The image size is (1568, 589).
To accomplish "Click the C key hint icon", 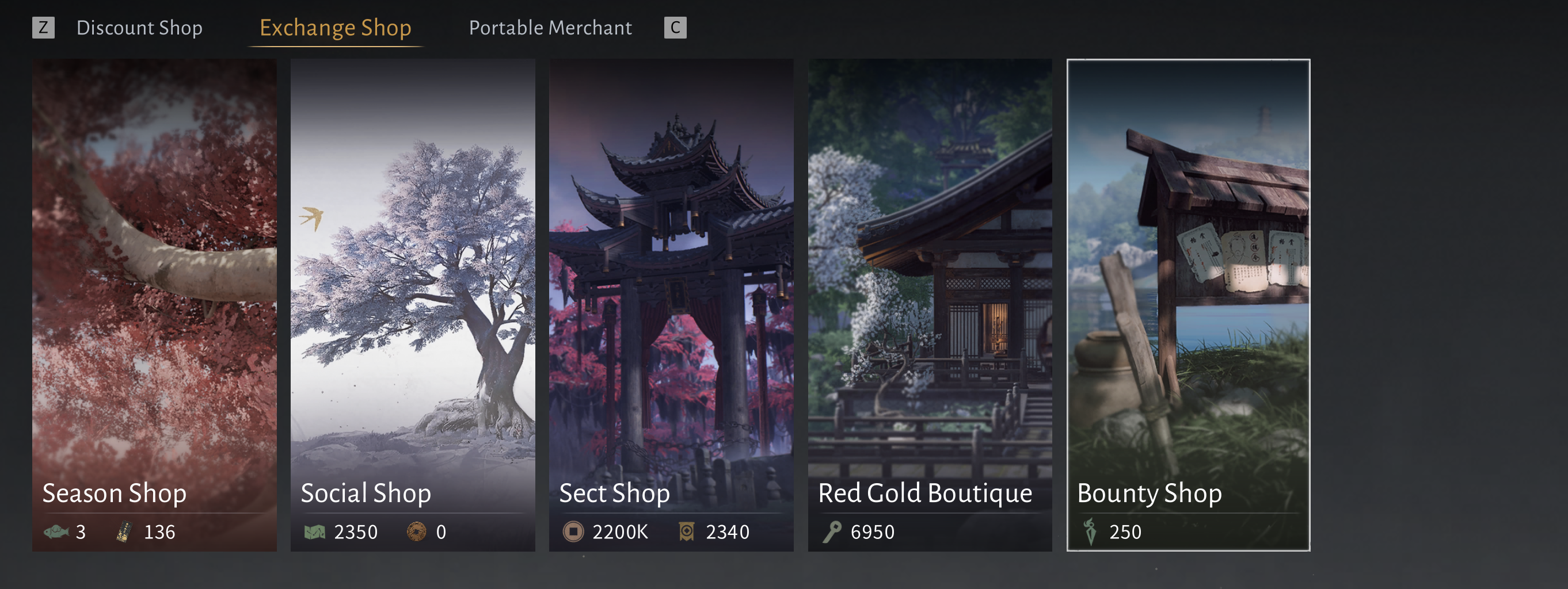I will coord(675,28).
